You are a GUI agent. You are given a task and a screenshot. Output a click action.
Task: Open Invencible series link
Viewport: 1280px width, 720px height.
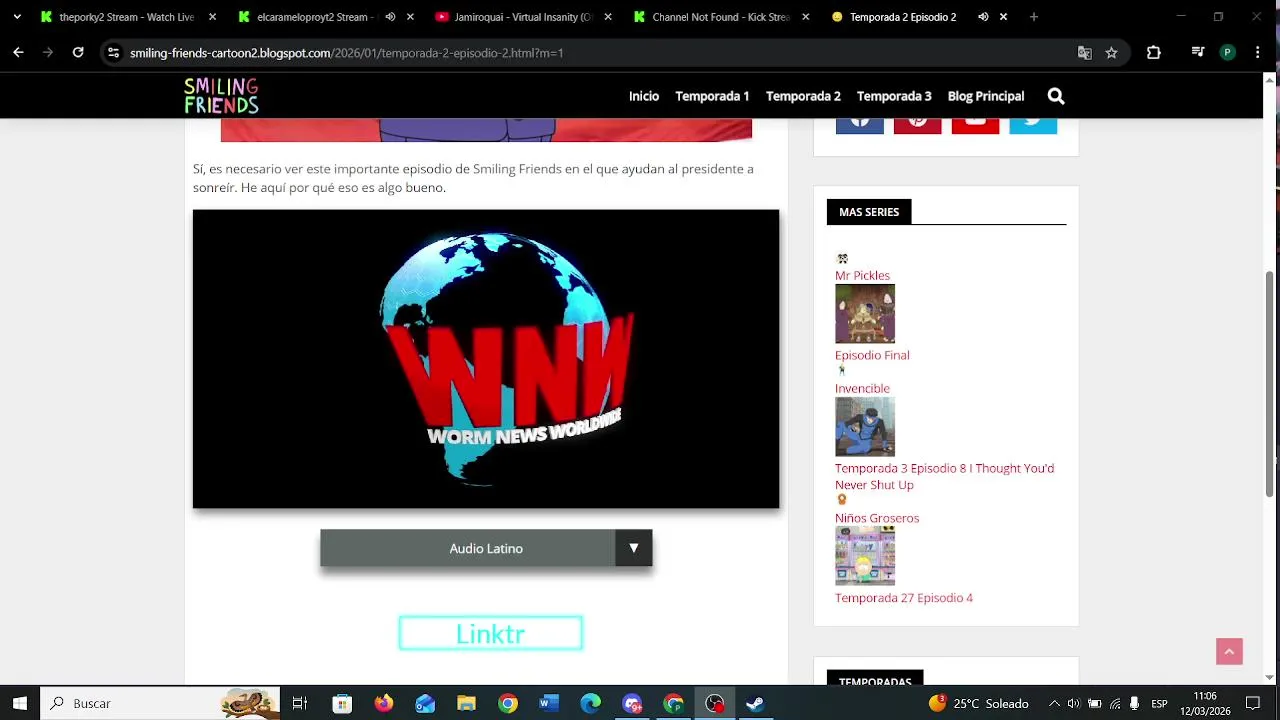862,388
